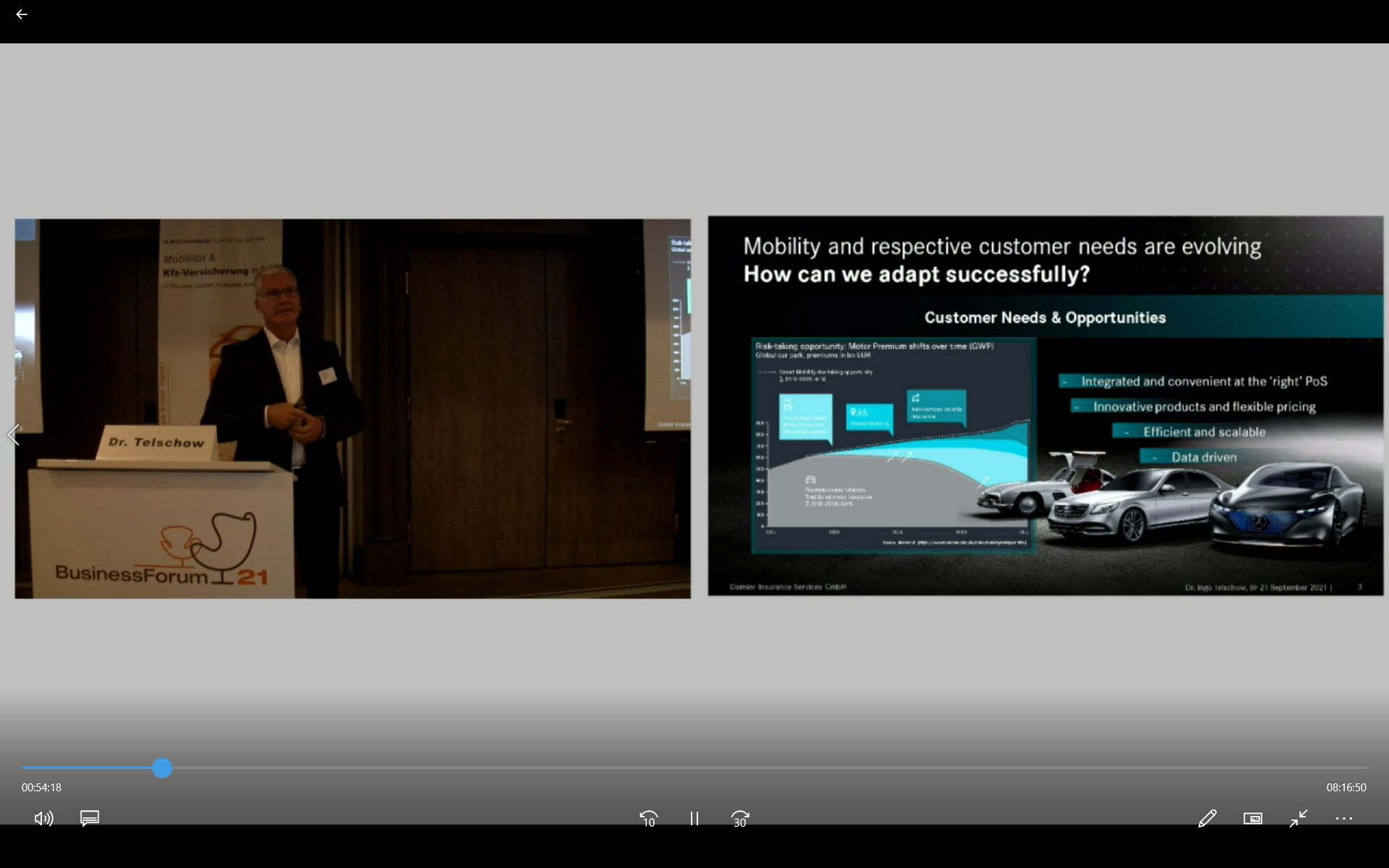
Task: Open the volume control
Action: click(x=43, y=818)
